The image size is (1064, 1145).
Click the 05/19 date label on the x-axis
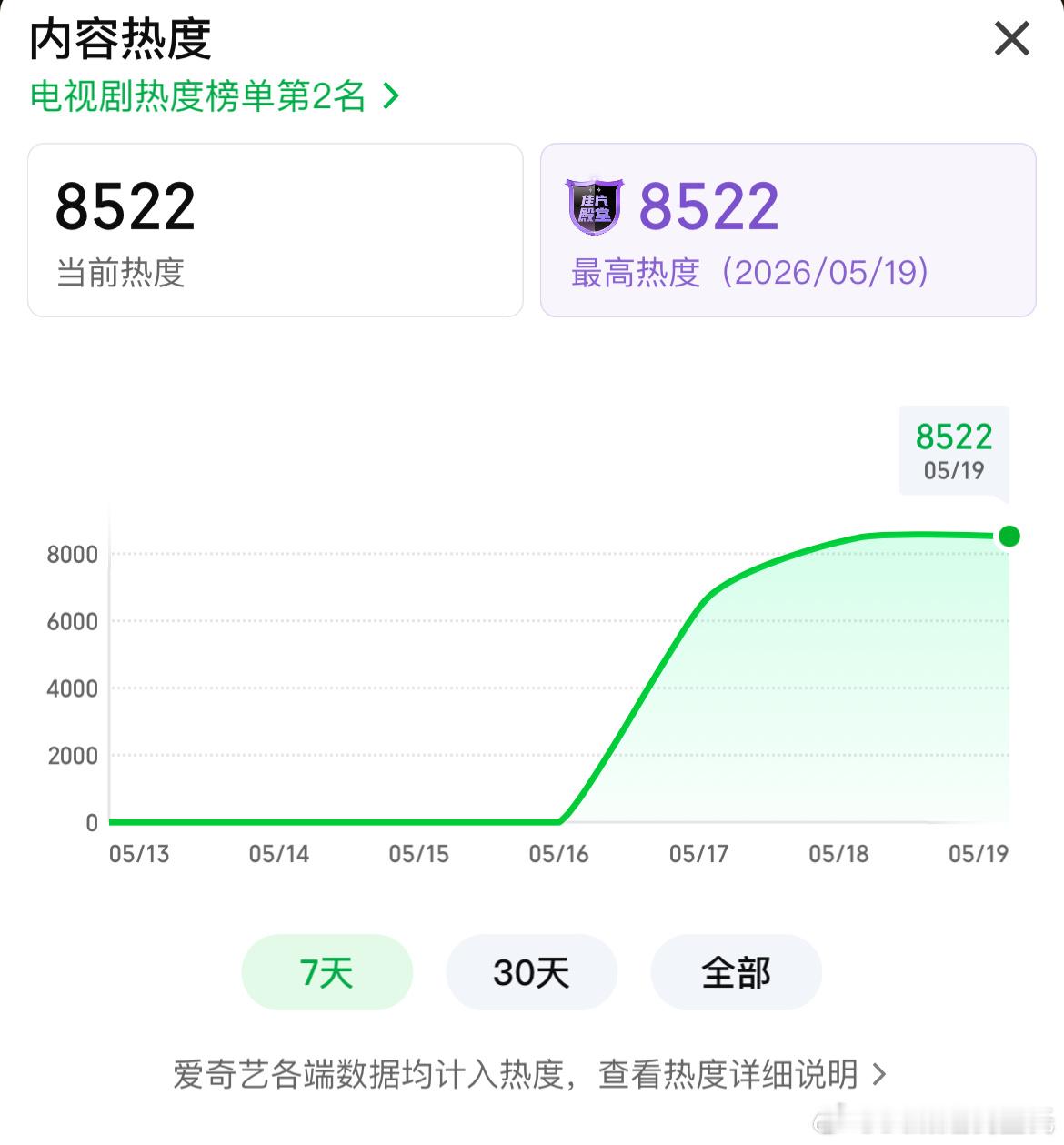[x=979, y=854]
